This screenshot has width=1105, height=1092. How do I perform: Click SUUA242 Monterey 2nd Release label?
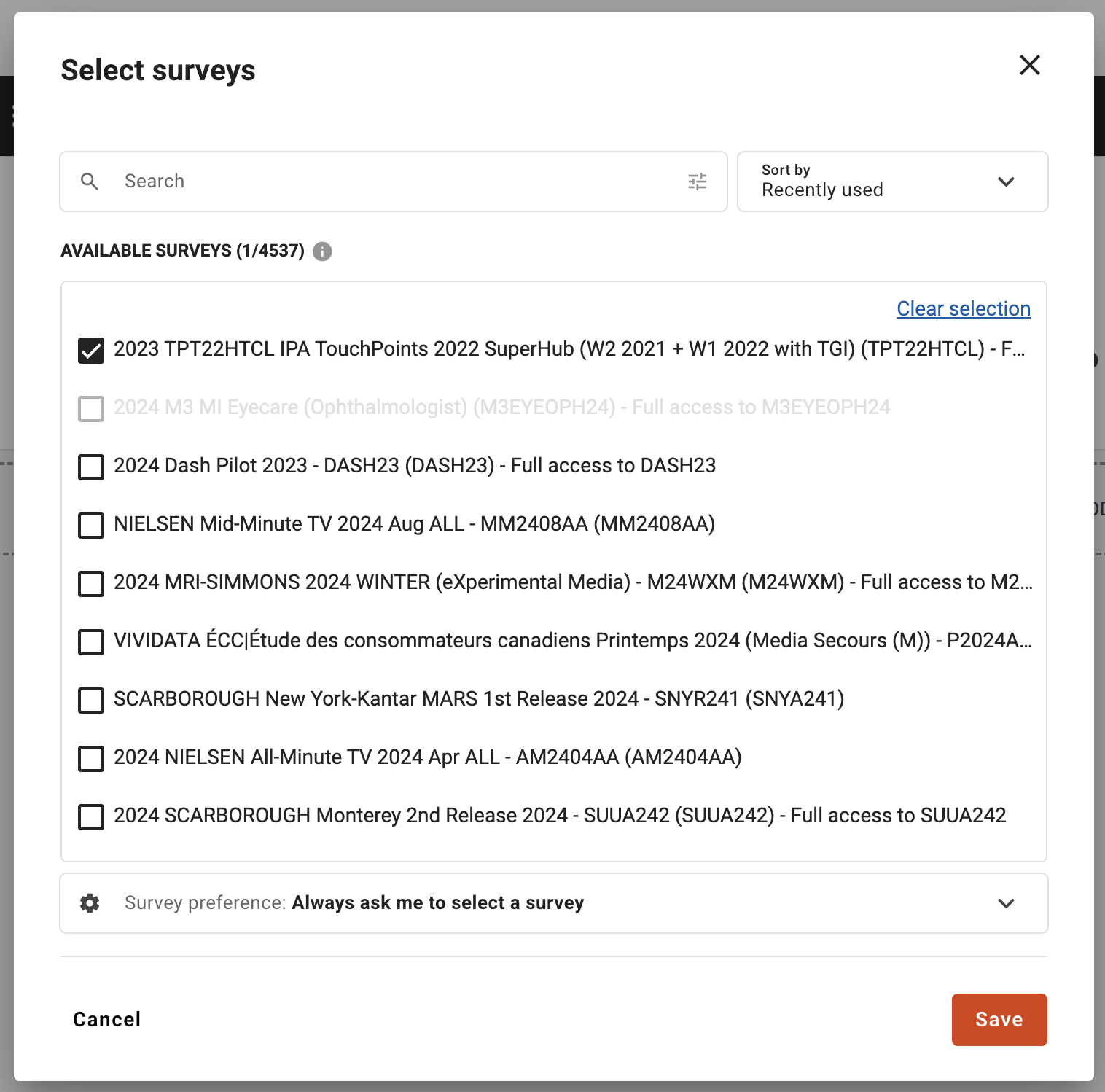click(x=560, y=815)
